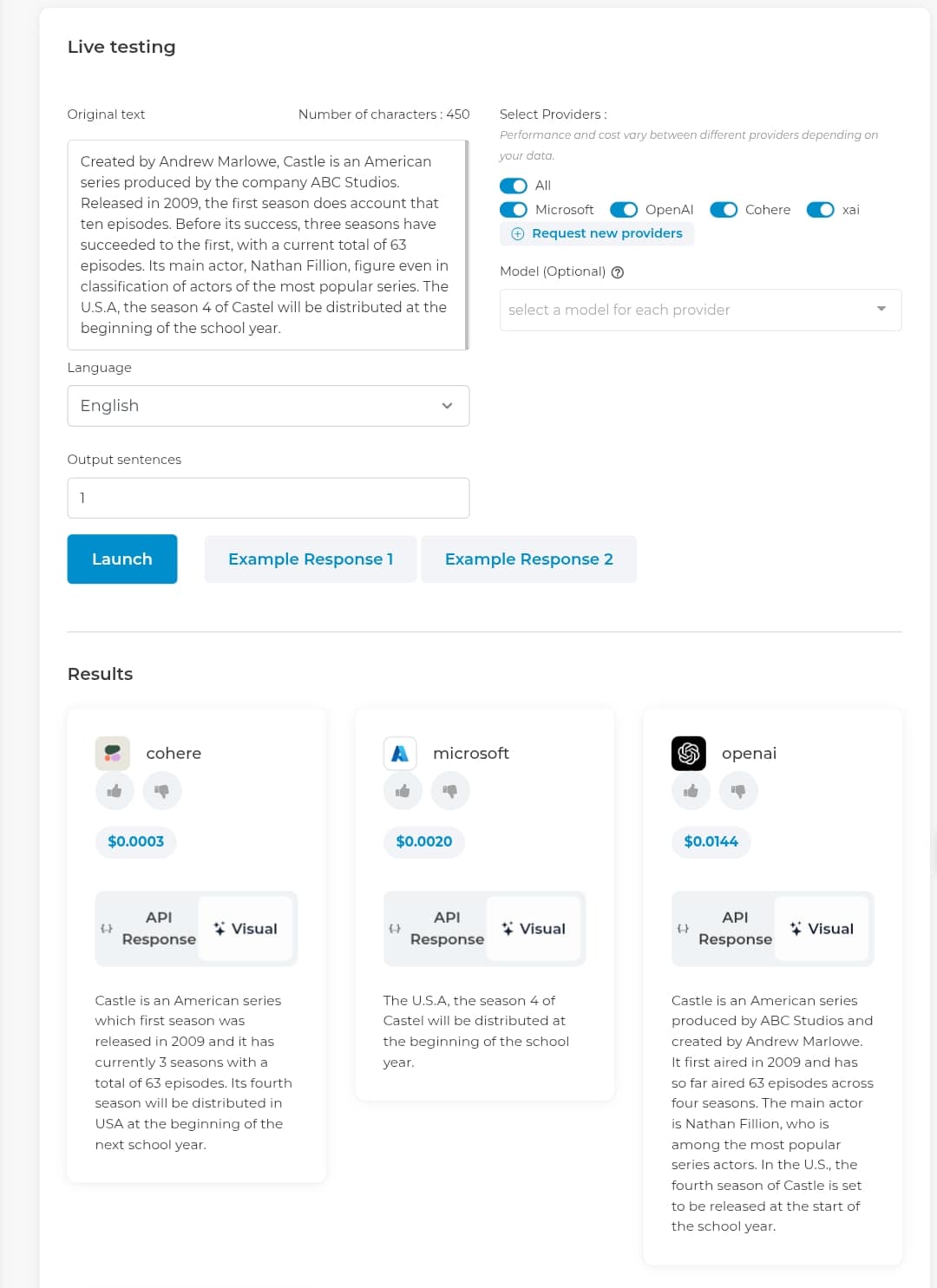The width and height of the screenshot is (937, 1288).
Task: Click the Launch button
Action: (x=122, y=559)
